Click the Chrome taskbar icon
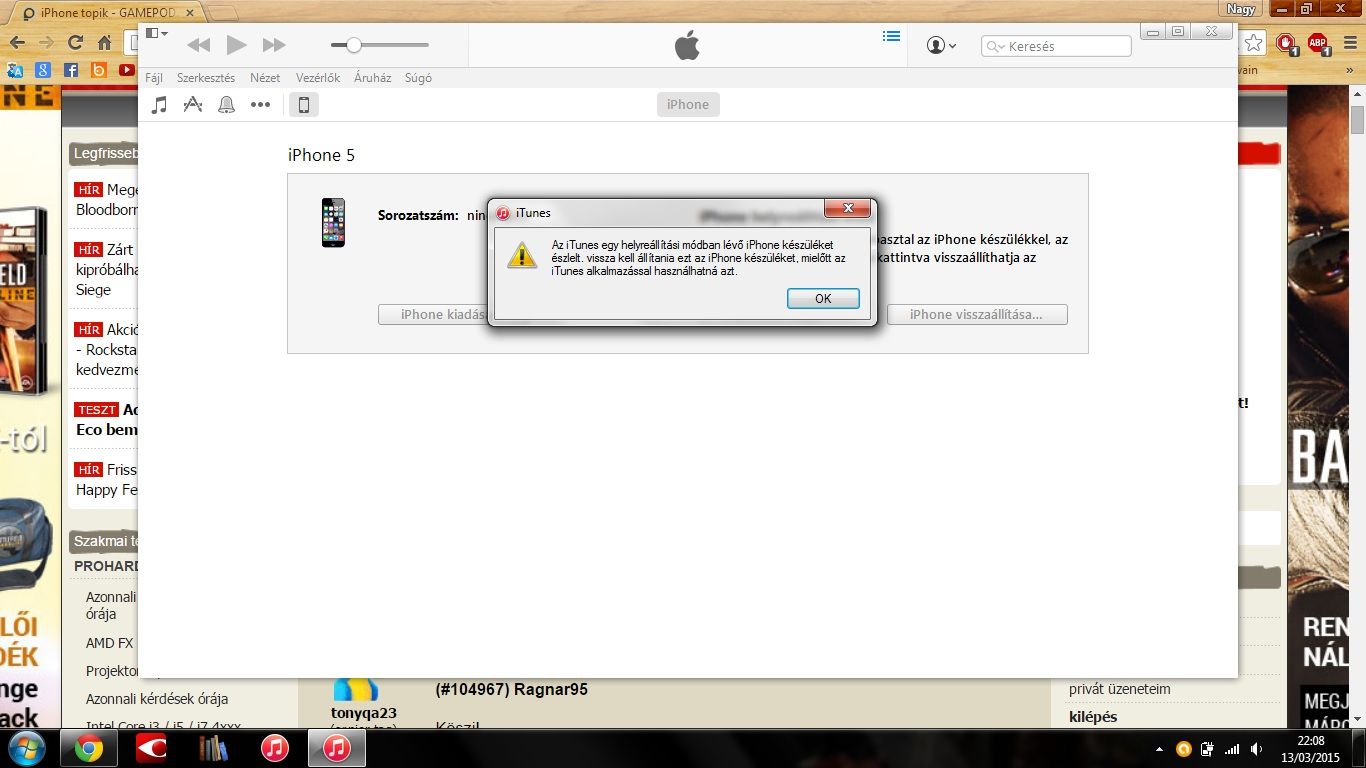This screenshot has height=768, width=1366. click(89, 748)
